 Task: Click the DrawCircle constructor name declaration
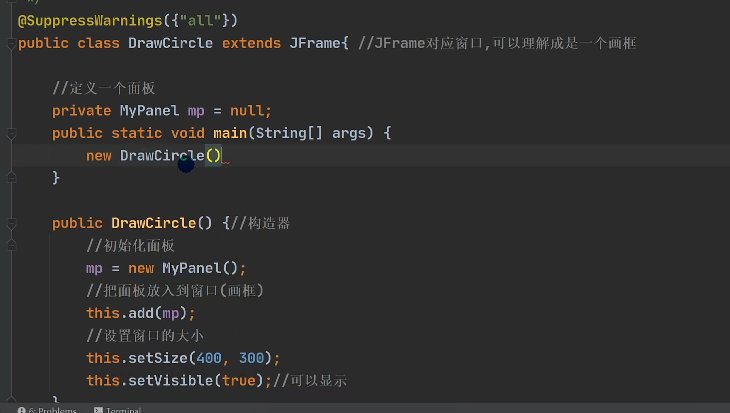pyautogui.click(x=153, y=223)
